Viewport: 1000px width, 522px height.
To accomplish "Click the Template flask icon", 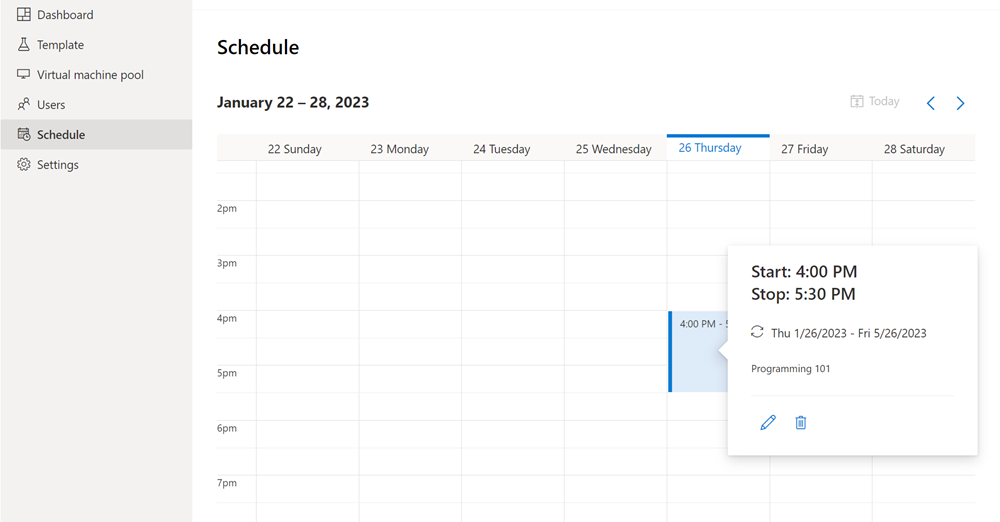I will tap(24, 44).
